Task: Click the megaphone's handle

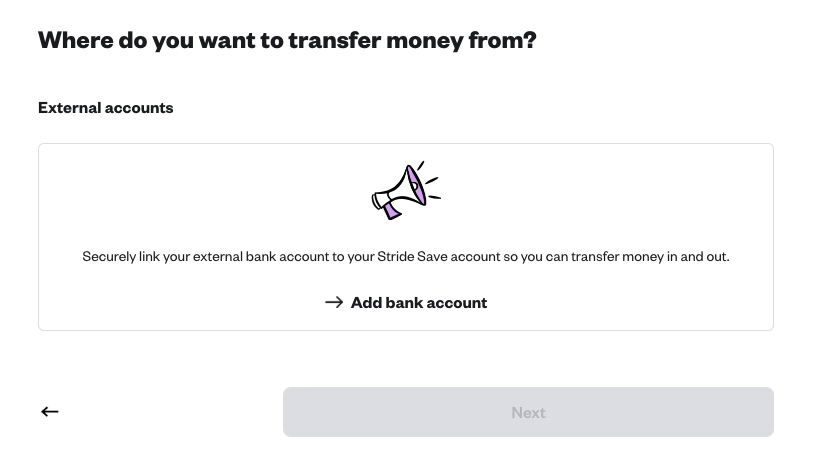Action: (x=391, y=210)
